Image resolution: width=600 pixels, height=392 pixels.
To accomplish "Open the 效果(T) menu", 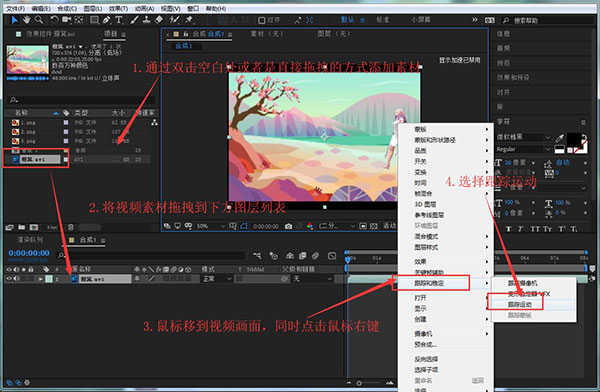I will pos(118,8).
